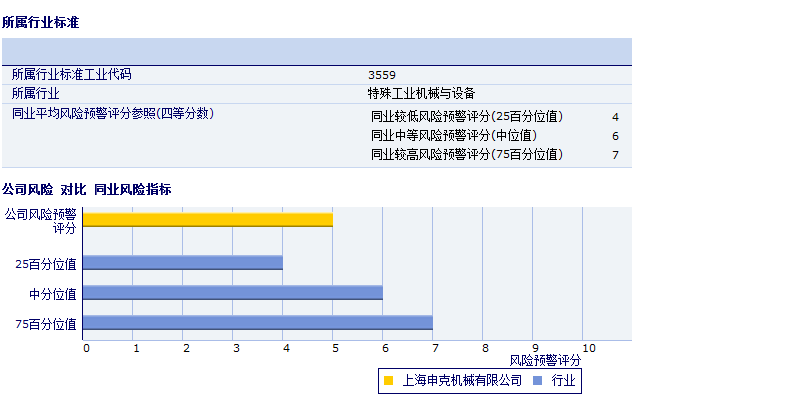Select the blue 75百分位值 bar in chart
799x400 pixels.
click(257, 323)
